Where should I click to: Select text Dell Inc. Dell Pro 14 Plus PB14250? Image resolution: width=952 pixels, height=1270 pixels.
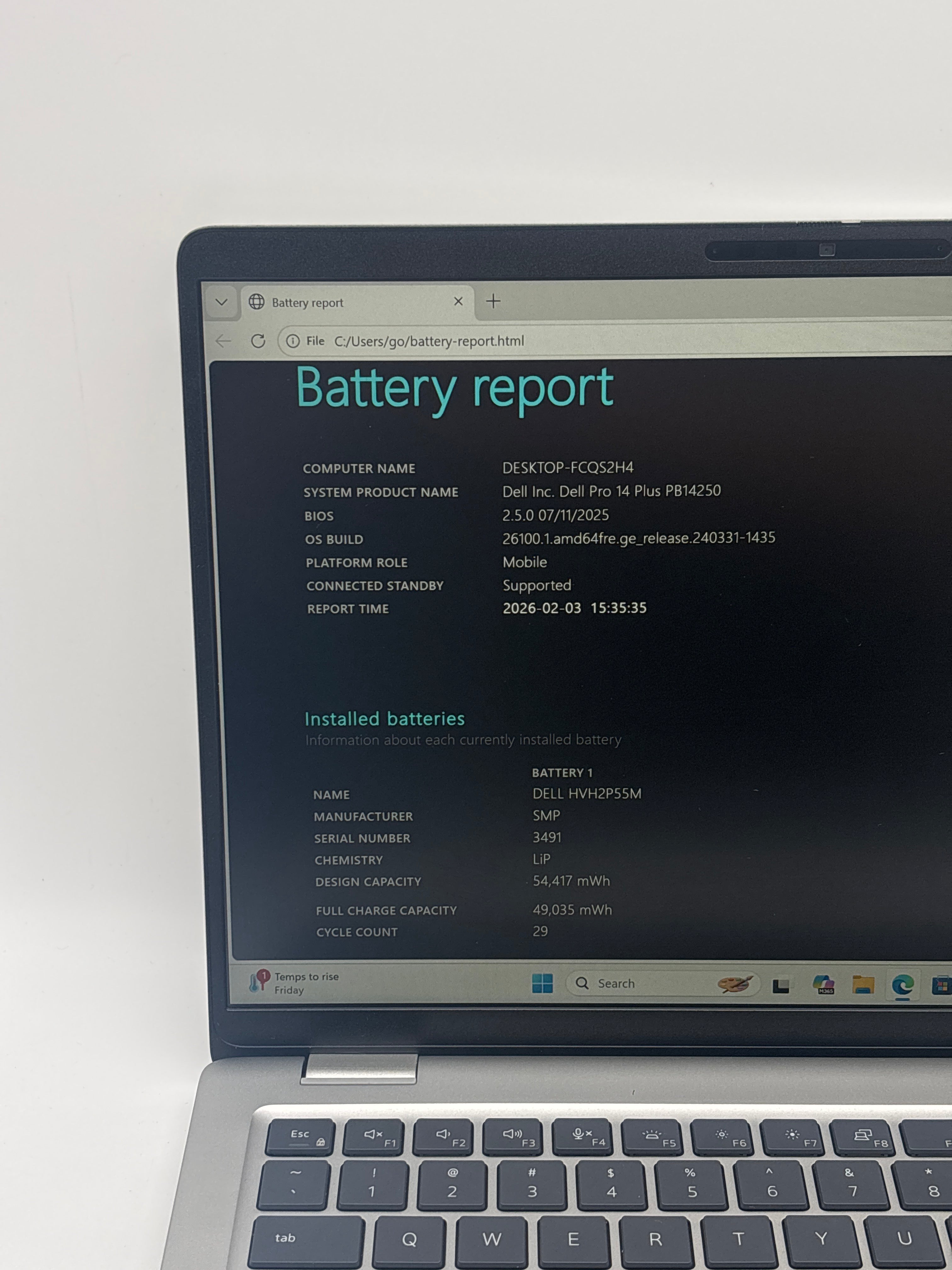click(611, 491)
